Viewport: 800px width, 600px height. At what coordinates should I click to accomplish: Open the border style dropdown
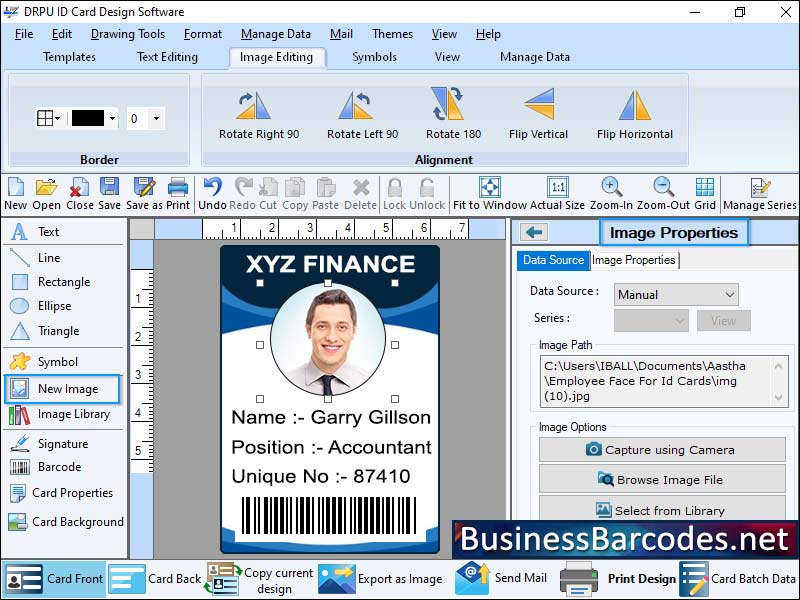pyautogui.click(x=49, y=119)
